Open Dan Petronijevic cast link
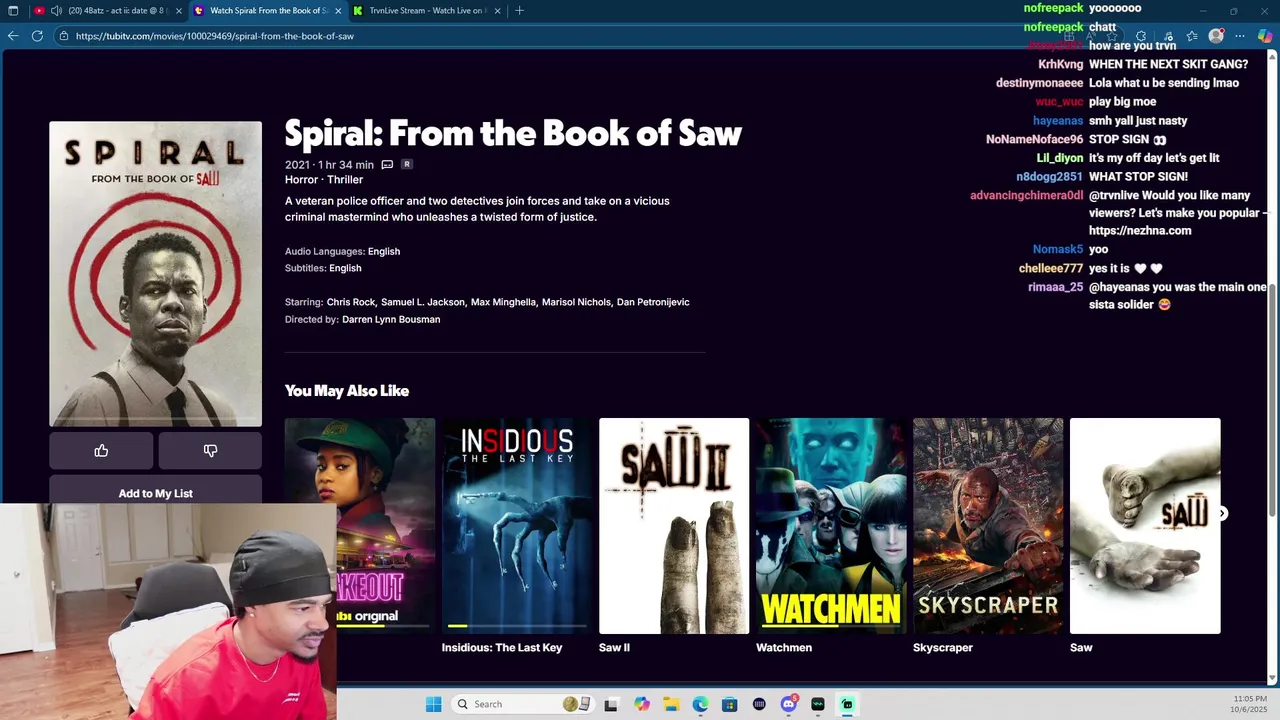Screen dimensions: 1280x720 (653, 302)
